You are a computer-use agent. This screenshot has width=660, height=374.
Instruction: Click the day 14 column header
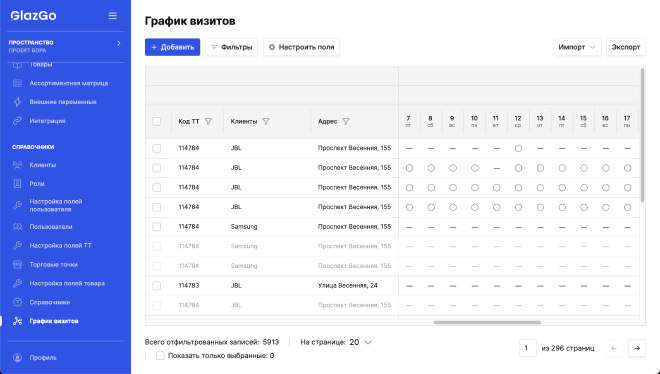click(x=562, y=121)
